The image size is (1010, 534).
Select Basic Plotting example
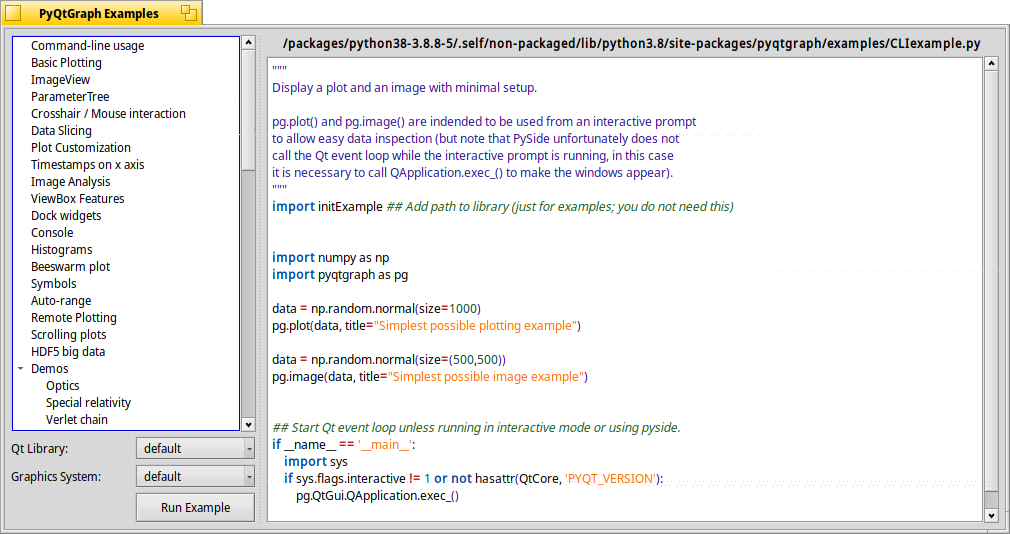pos(66,62)
